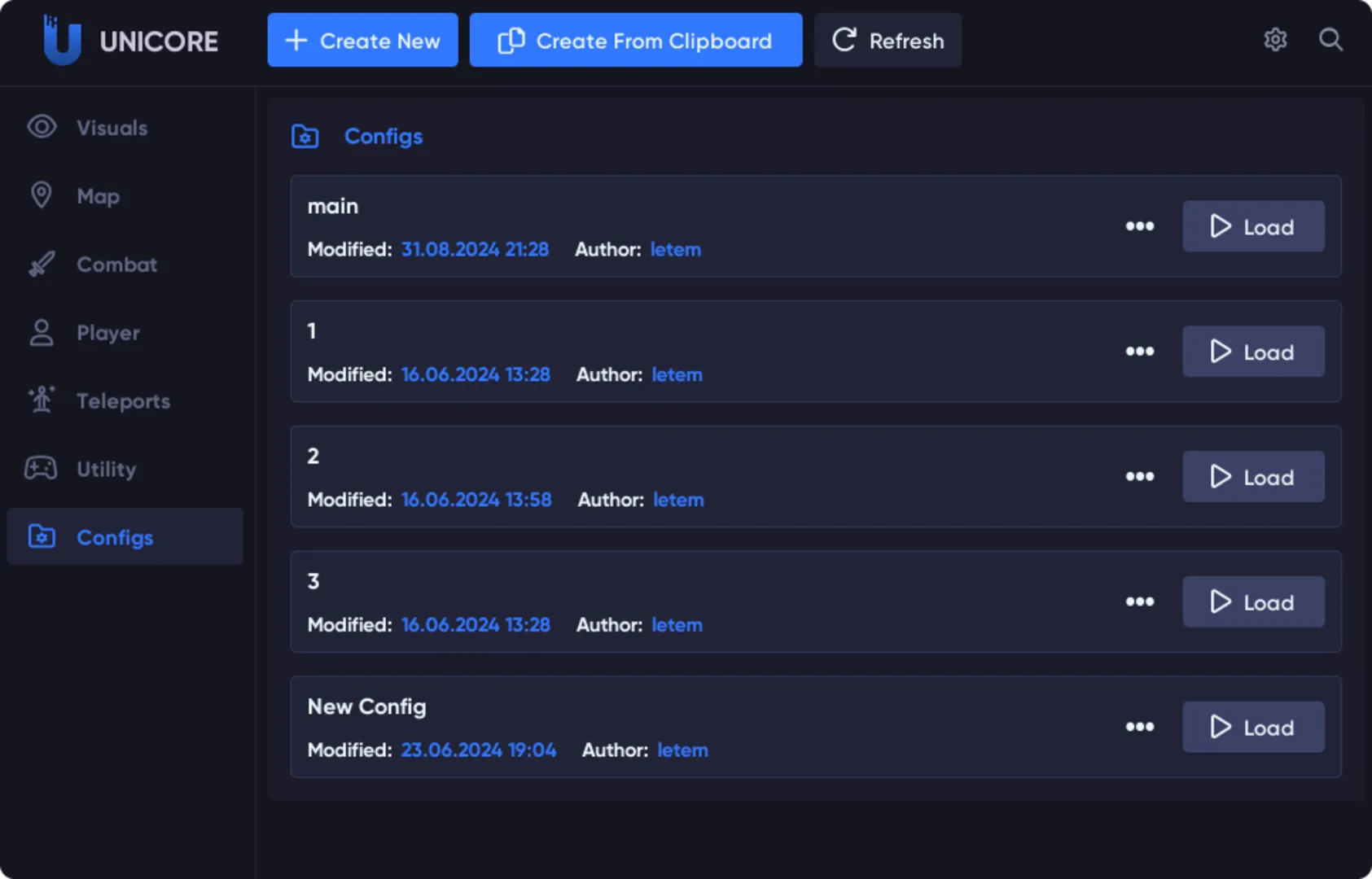
Task: Click the author letem link on config 1
Action: [x=677, y=374]
